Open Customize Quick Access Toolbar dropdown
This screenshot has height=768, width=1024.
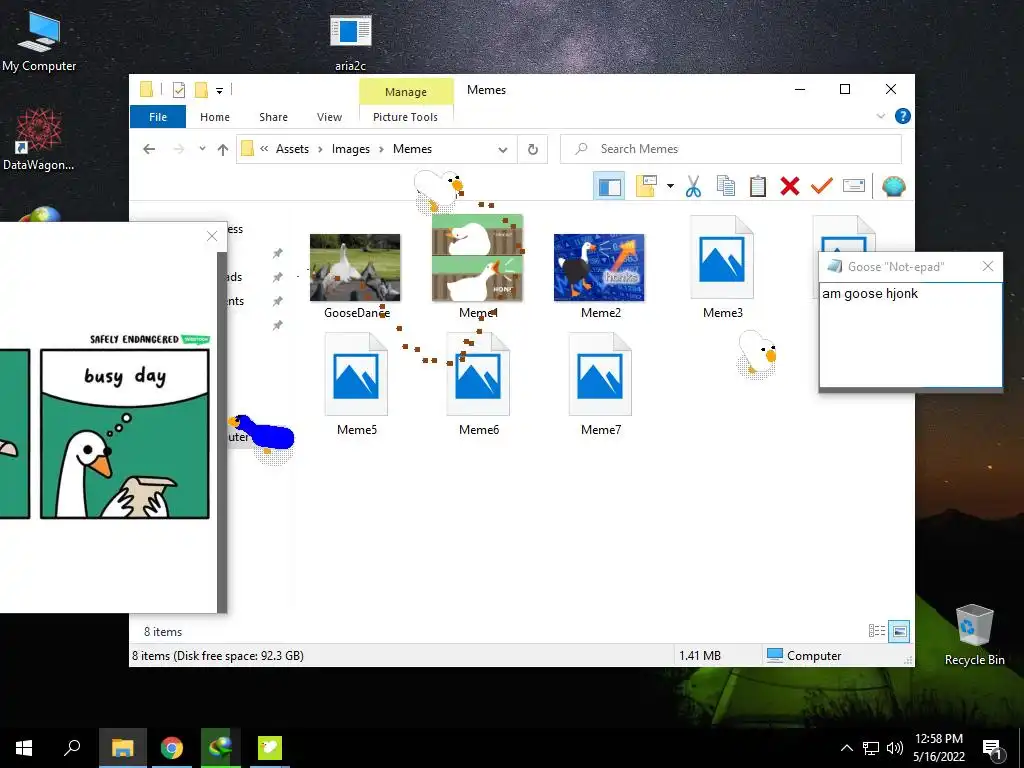coord(219,91)
